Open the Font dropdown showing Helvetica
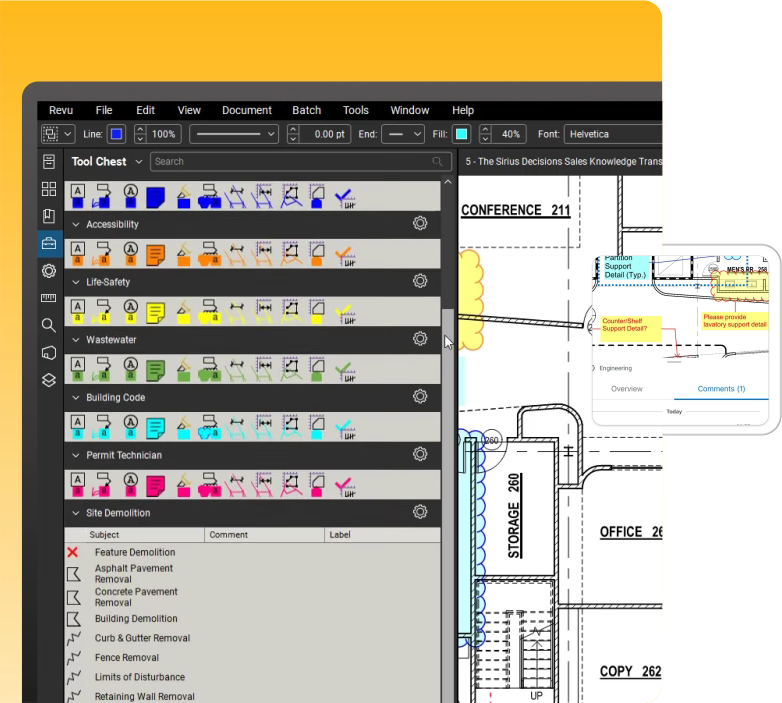Screen dimensions: 782x703 (x=613, y=134)
